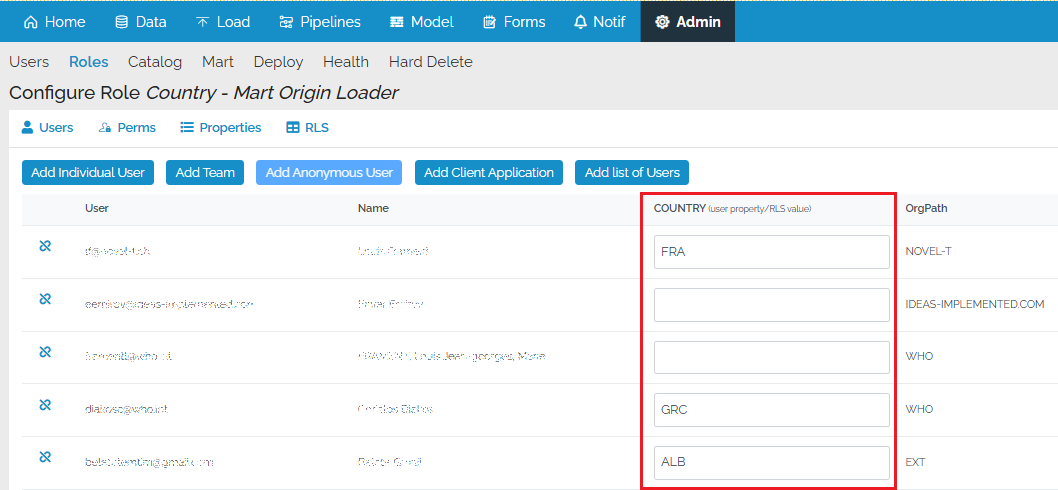Edit the COUNTRY field containing FRA
Image resolution: width=1058 pixels, height=490 pixels.
[x=771, y=252]
